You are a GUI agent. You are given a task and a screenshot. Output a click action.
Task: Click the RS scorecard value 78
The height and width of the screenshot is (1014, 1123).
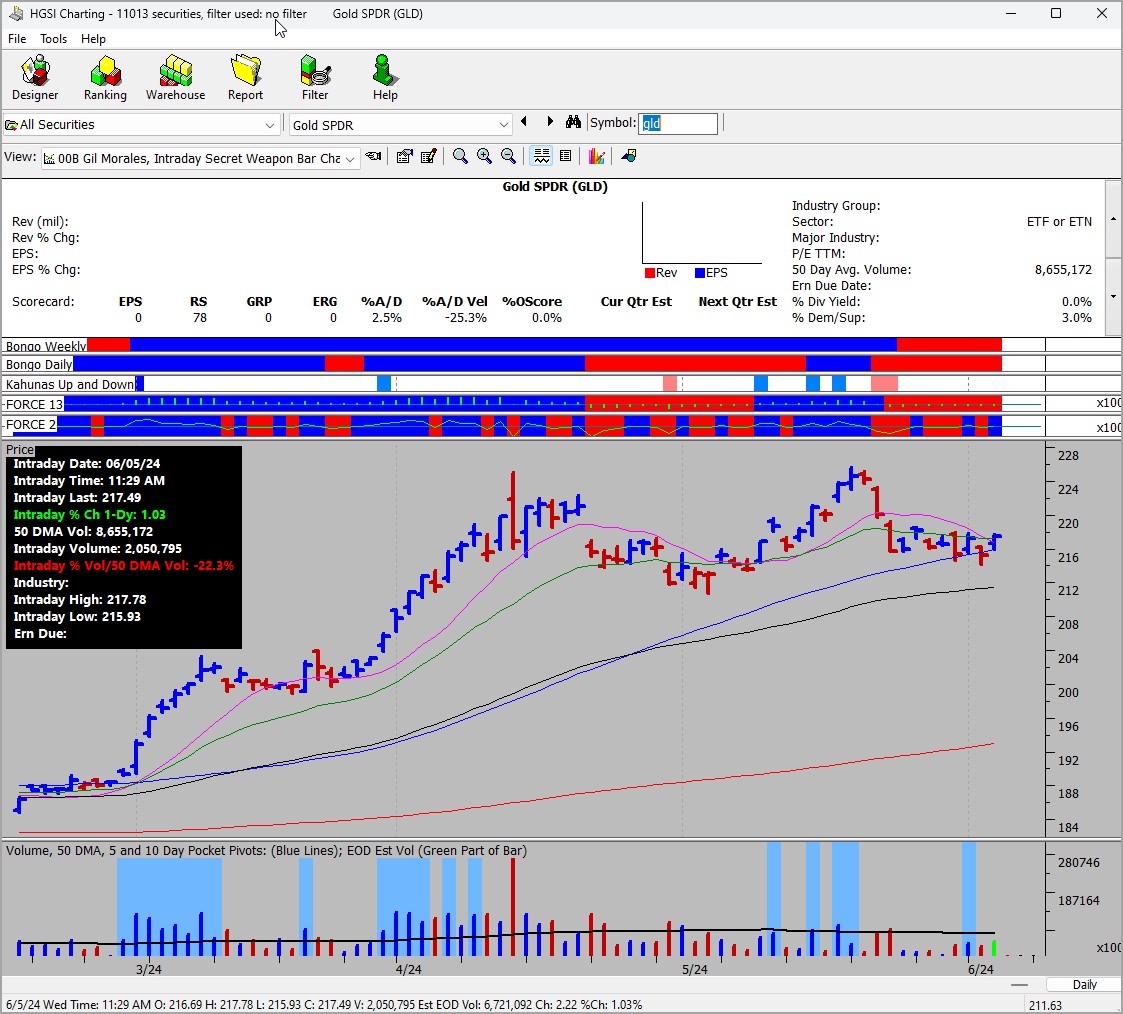click(200, 318)
